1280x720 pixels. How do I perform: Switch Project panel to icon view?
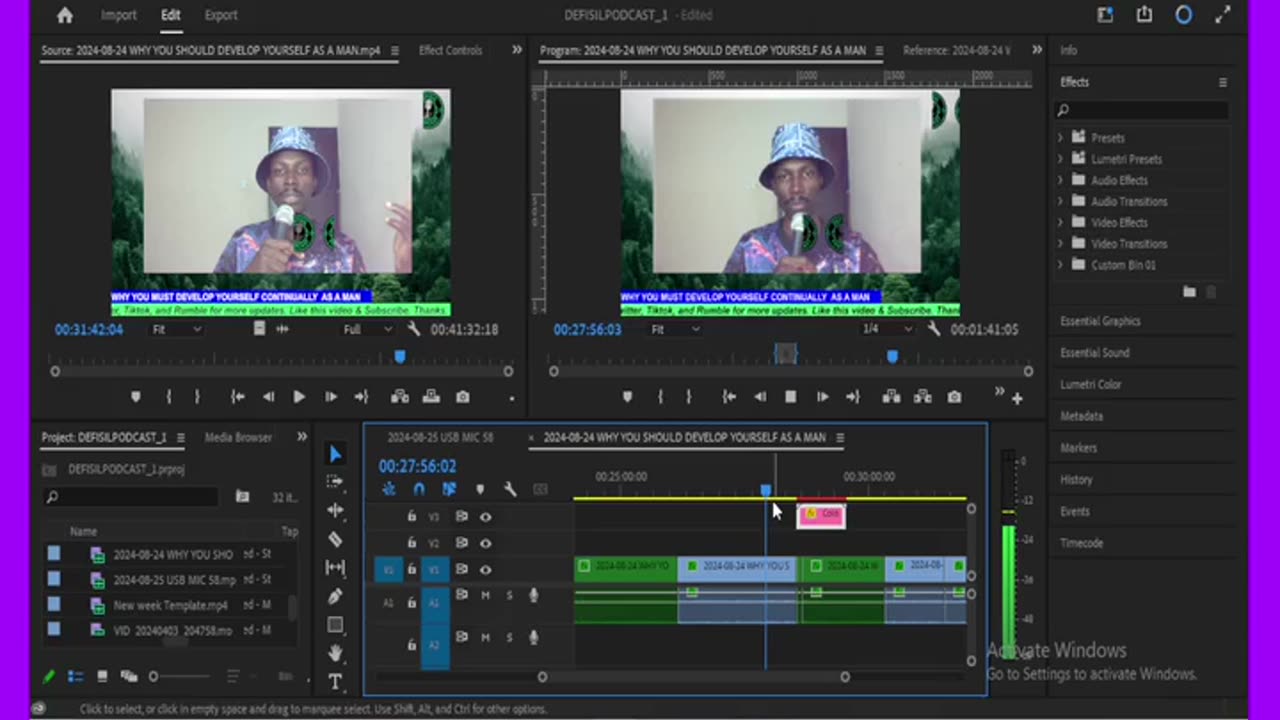pos(101,677)
